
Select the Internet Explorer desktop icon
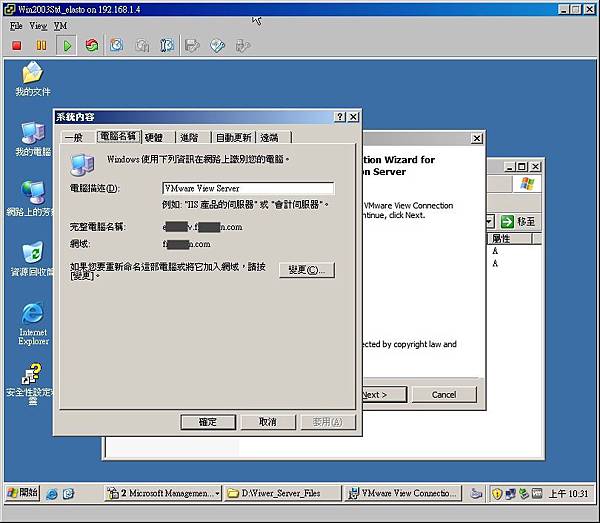point(33,325)
